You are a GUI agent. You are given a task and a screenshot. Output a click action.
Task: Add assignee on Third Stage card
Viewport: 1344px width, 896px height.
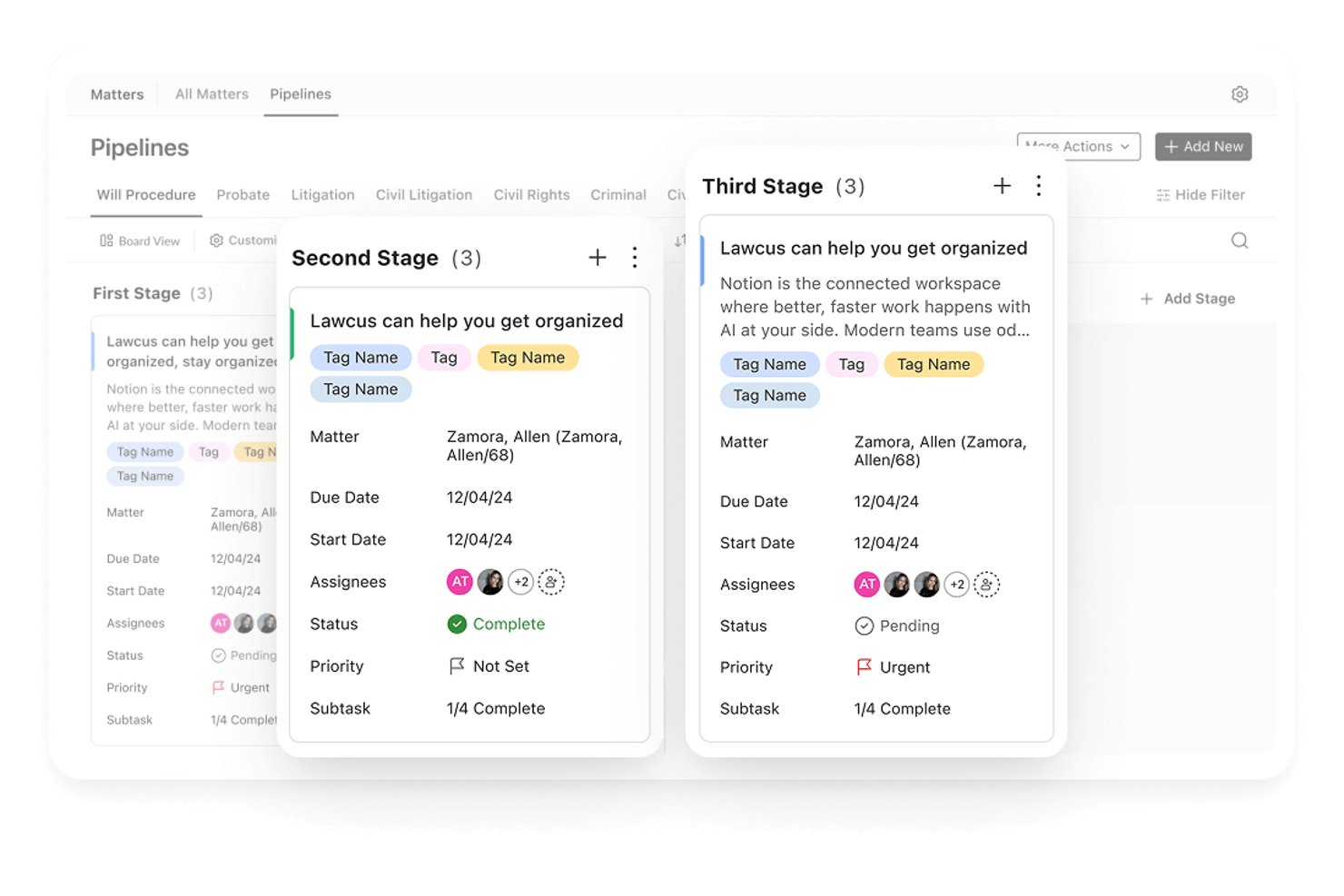[x=987, y=585]
